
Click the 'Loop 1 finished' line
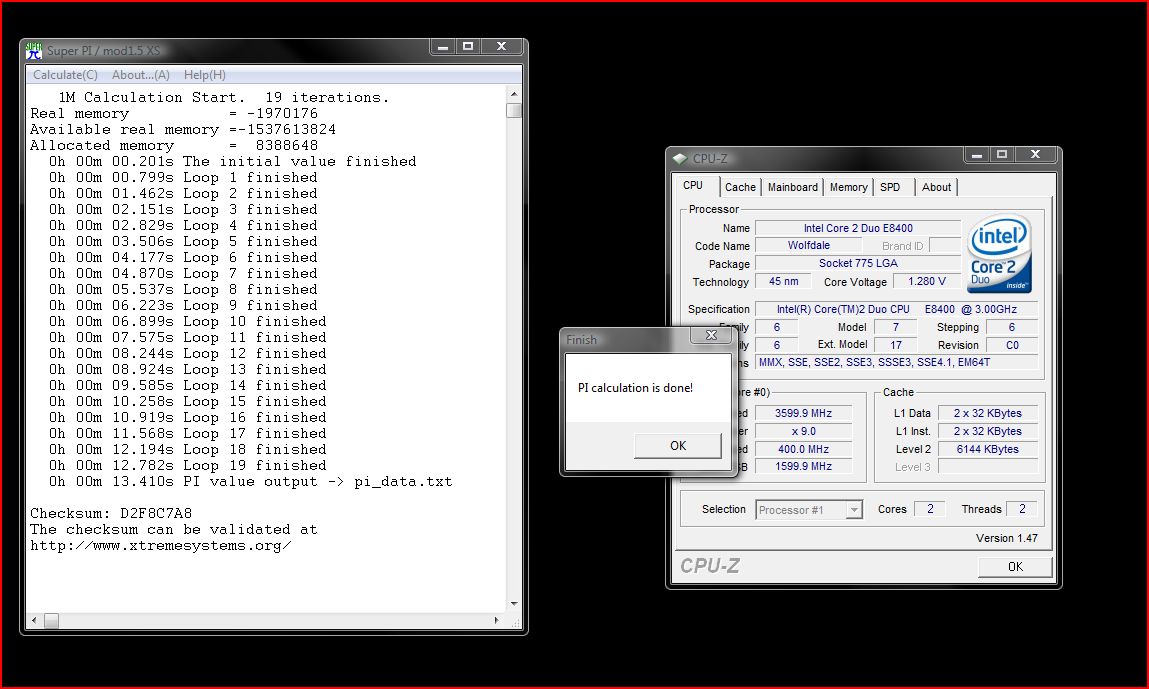(183, 177)
